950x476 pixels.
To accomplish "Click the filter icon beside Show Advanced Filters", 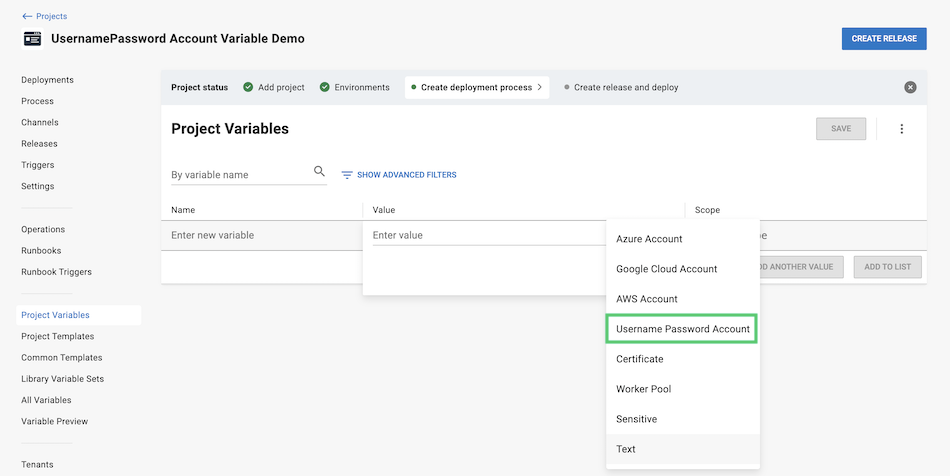I will (x=347, y=175).
